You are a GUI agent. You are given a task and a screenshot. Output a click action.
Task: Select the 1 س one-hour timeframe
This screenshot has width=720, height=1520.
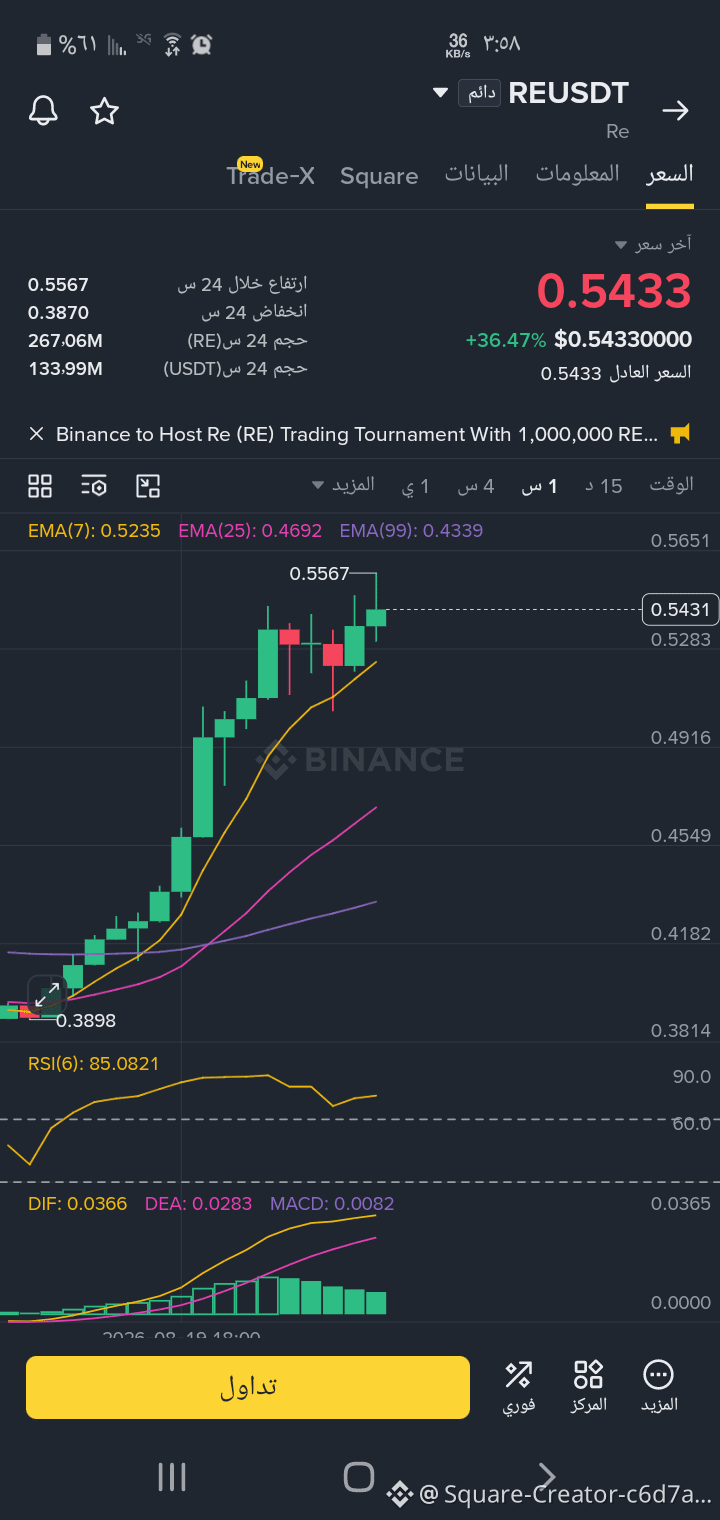click(x=540, y=486)
